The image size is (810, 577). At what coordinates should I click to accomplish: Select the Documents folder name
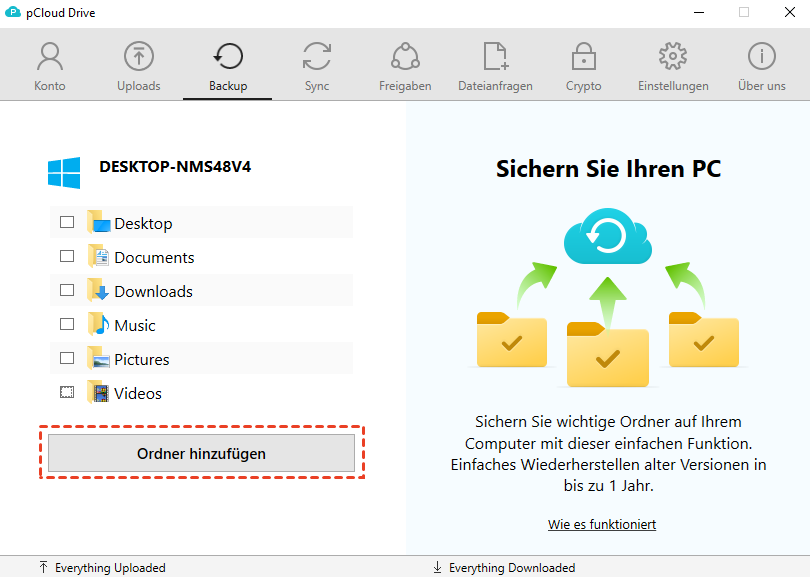point(154,257)
